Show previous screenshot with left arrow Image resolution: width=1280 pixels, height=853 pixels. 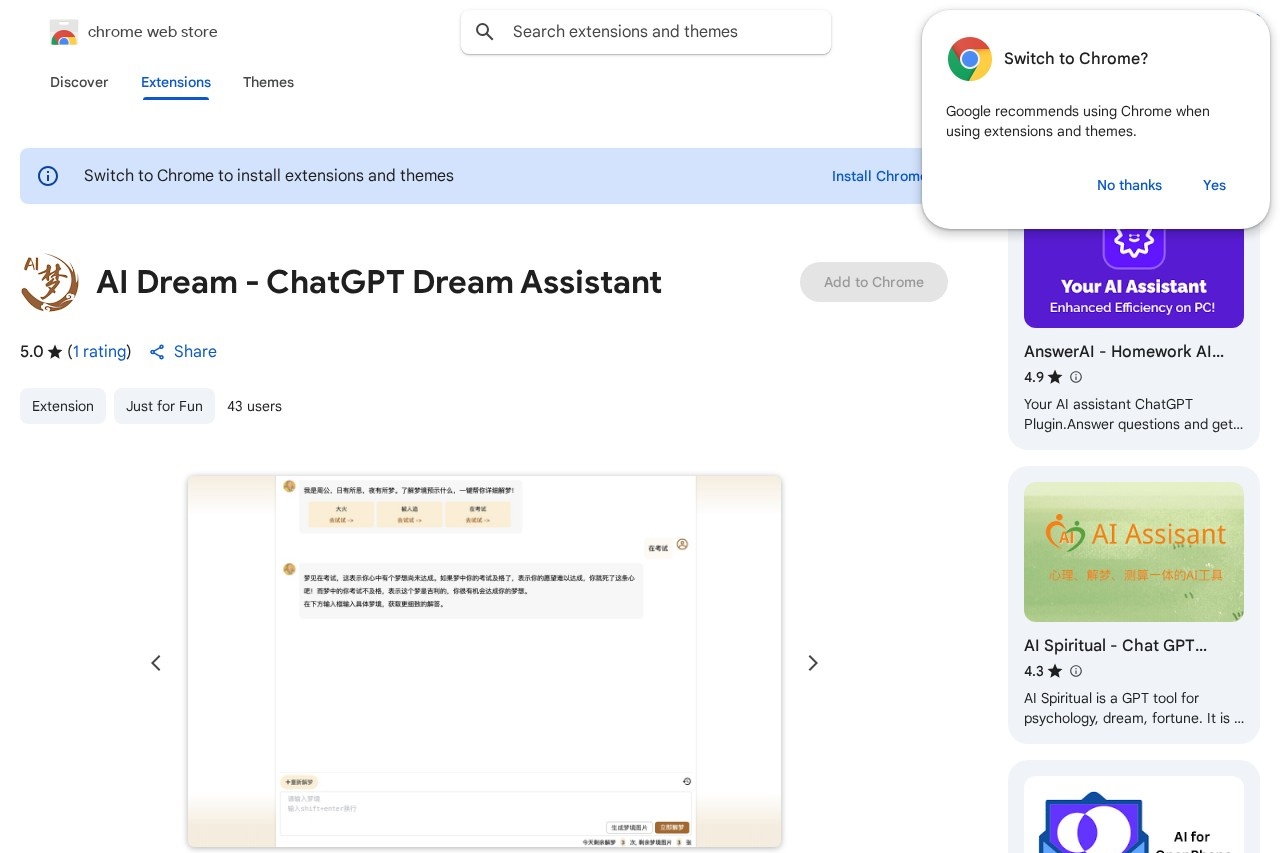tap(156, 663)
